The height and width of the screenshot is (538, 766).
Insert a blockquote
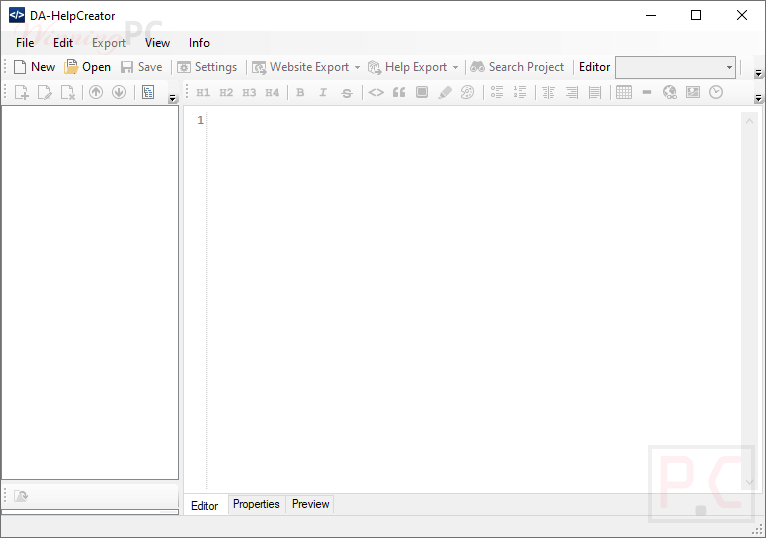[x=399, y=92]
